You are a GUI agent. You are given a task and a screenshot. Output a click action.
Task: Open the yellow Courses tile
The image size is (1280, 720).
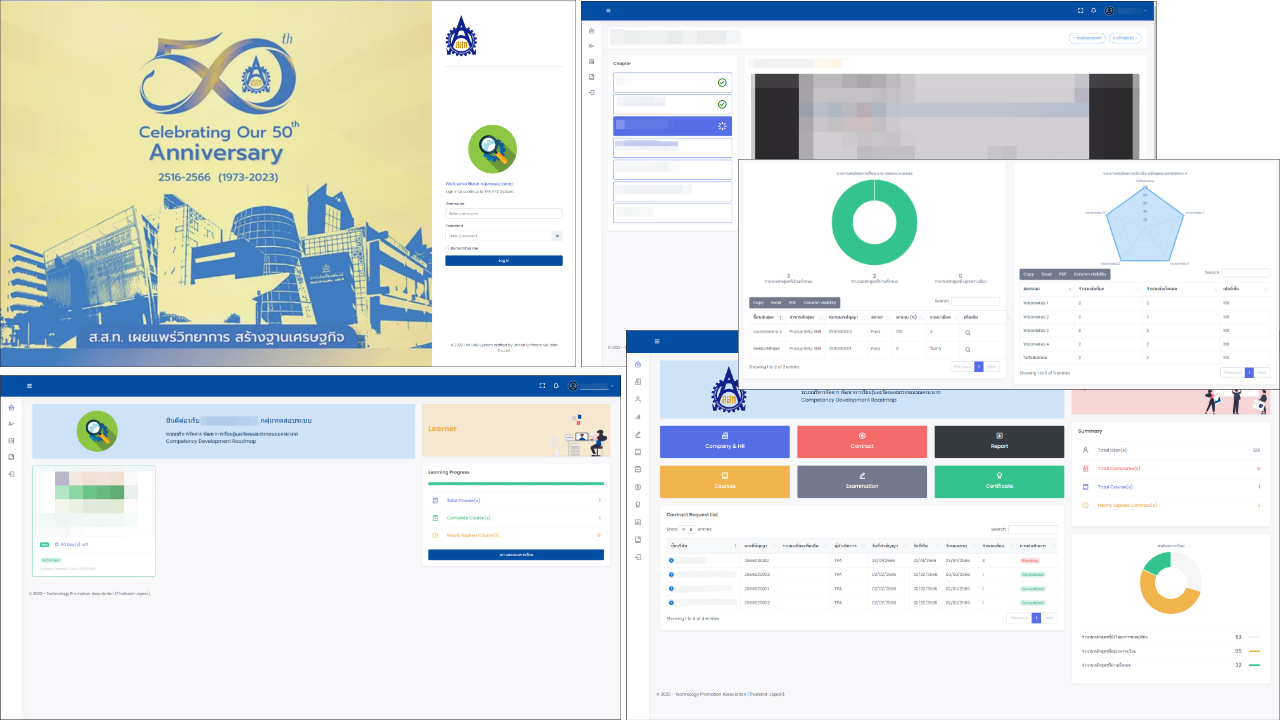click(724, 482)
